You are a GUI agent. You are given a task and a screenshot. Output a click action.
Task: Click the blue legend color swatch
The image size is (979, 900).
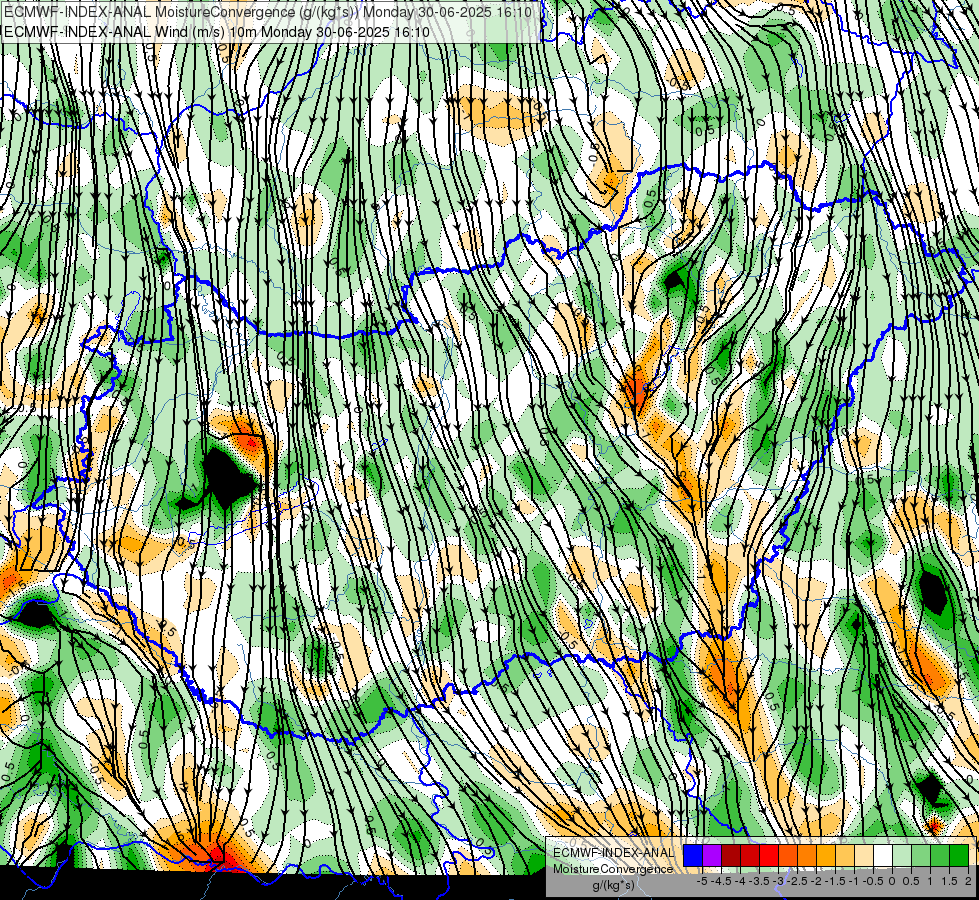click(x=693, y=855)
